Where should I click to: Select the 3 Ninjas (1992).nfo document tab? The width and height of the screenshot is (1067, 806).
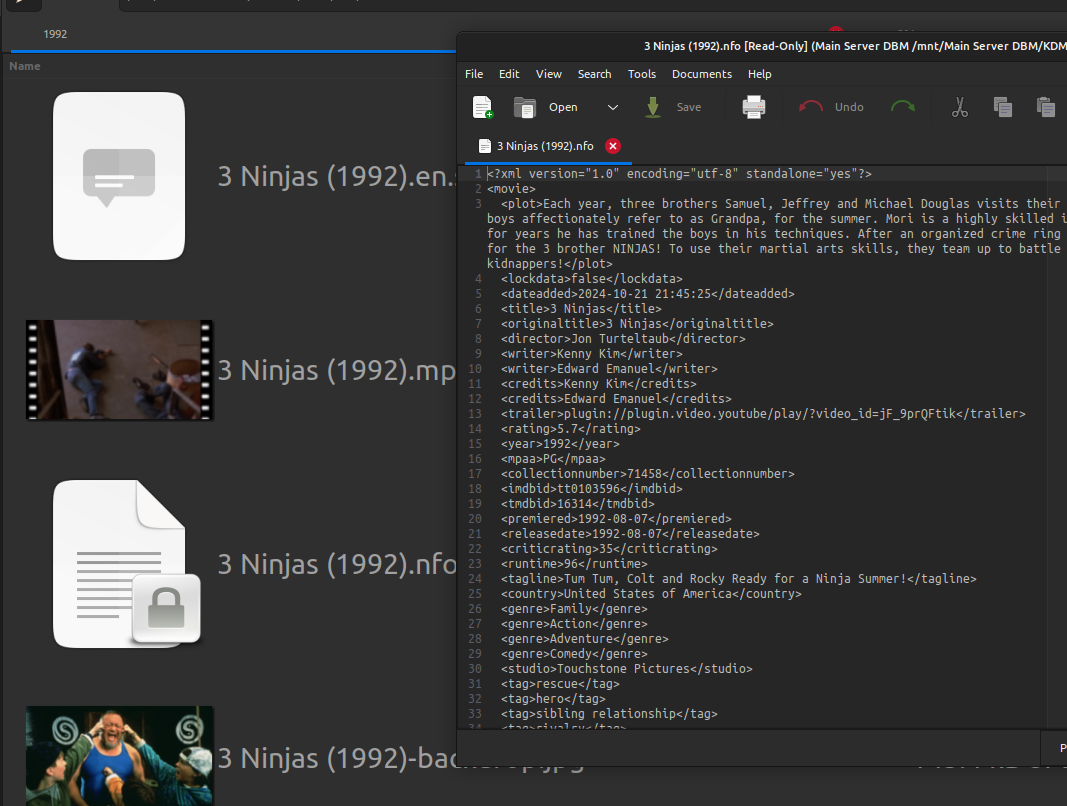pos(544,146)
